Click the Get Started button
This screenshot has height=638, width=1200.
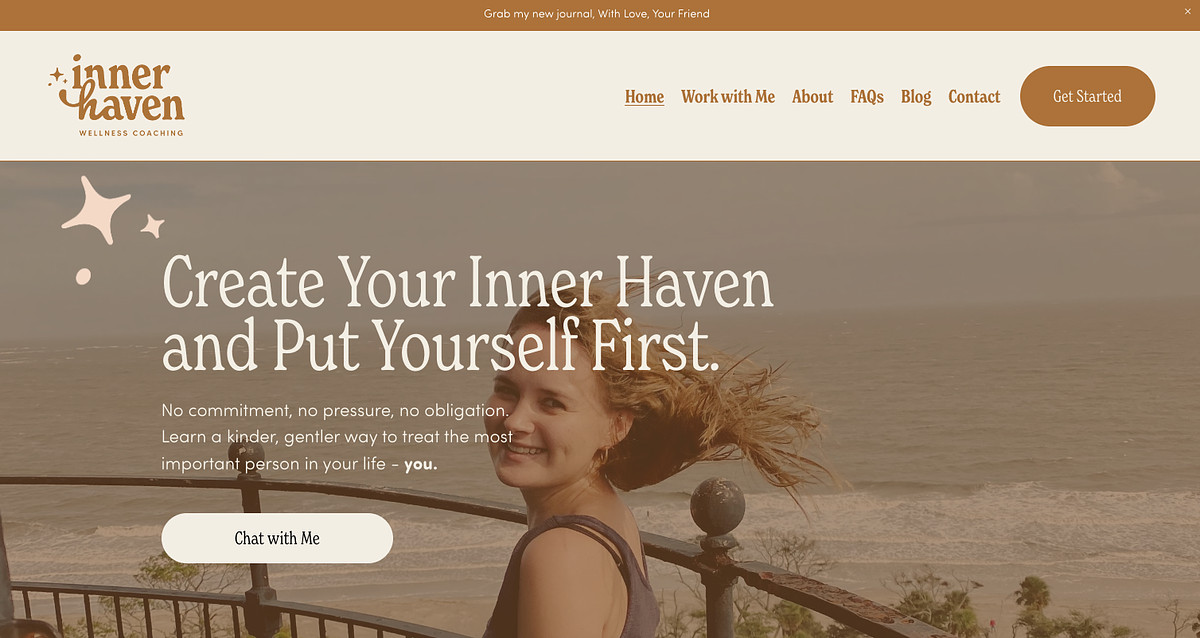click(1087, 96)
